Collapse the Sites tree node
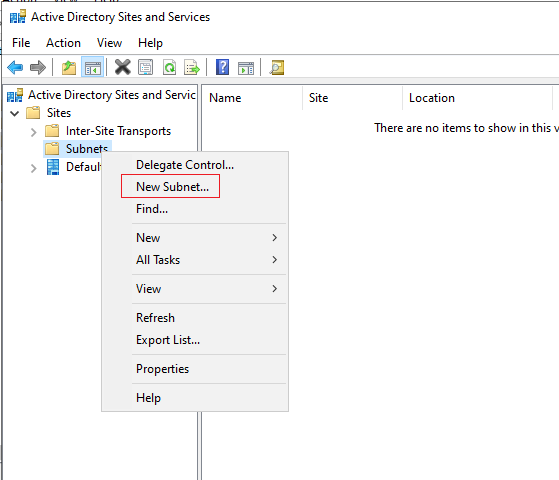 pyautogui.click(x=15, y=113)
